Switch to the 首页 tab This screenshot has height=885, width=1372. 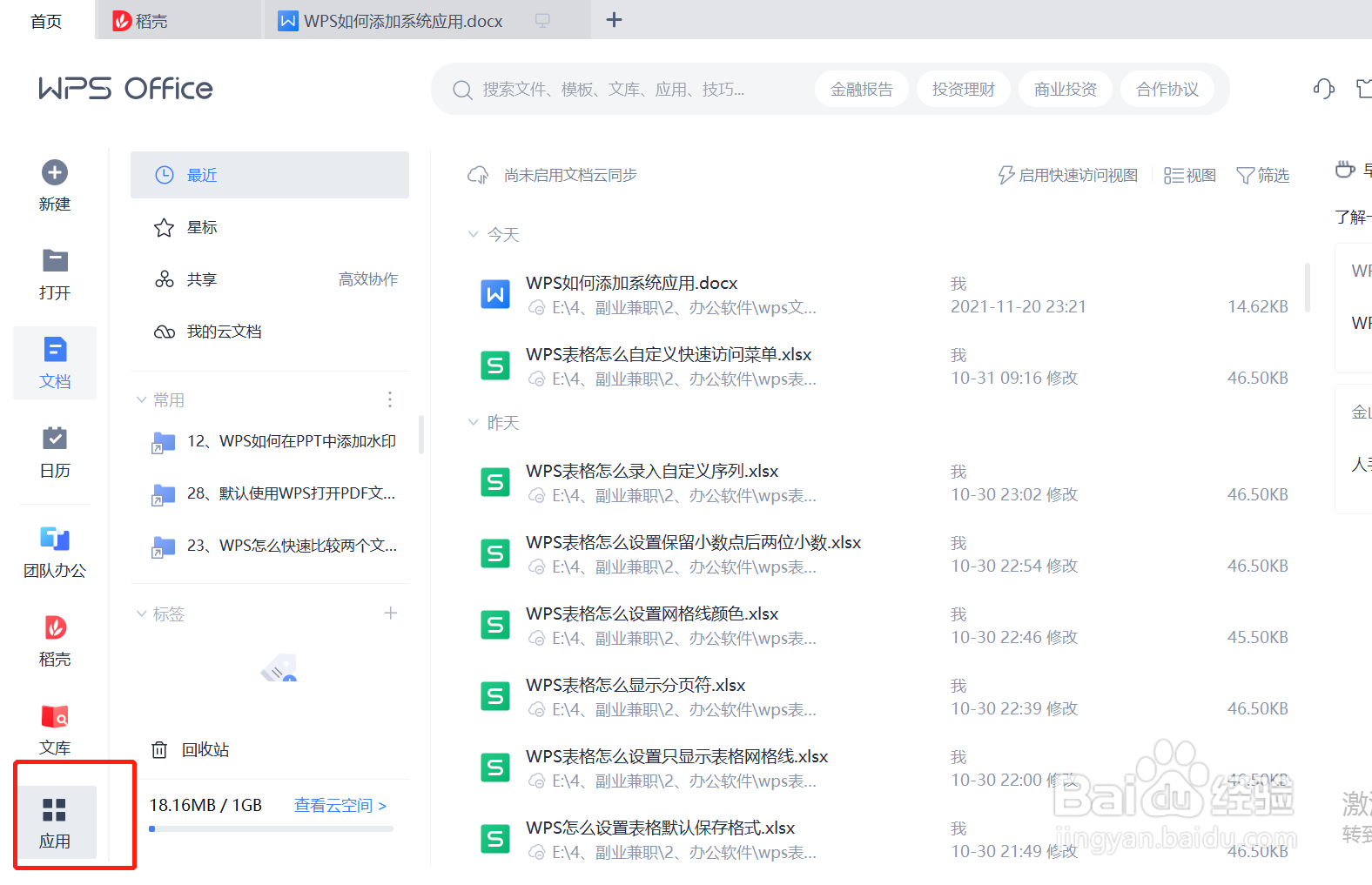click(46, 21)
